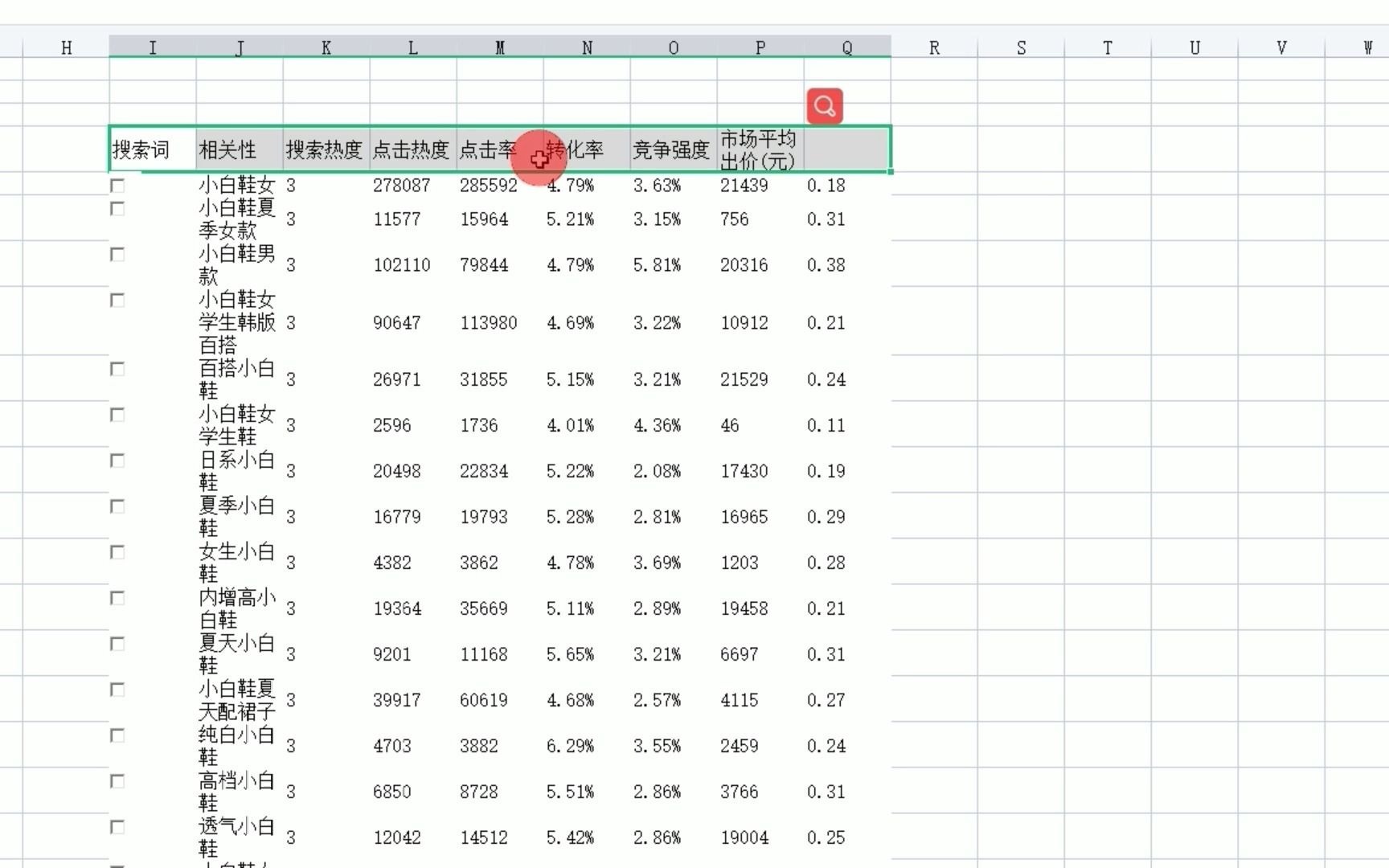The image size is (1389, 868).
Task: Select the cell with value 0.28
Action: (x=847, y=562)
